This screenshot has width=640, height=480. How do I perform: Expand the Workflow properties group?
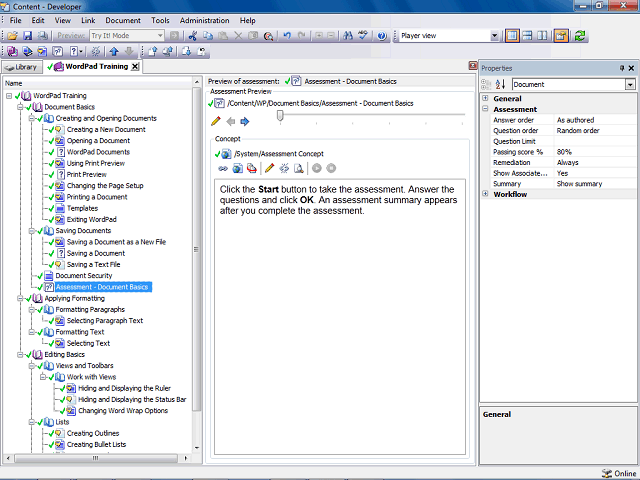485,194
